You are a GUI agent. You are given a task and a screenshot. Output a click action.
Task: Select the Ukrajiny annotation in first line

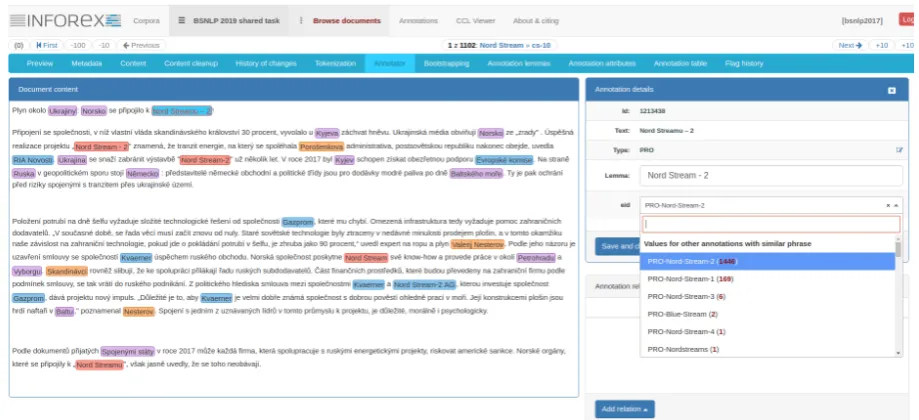tap(63, 111)
